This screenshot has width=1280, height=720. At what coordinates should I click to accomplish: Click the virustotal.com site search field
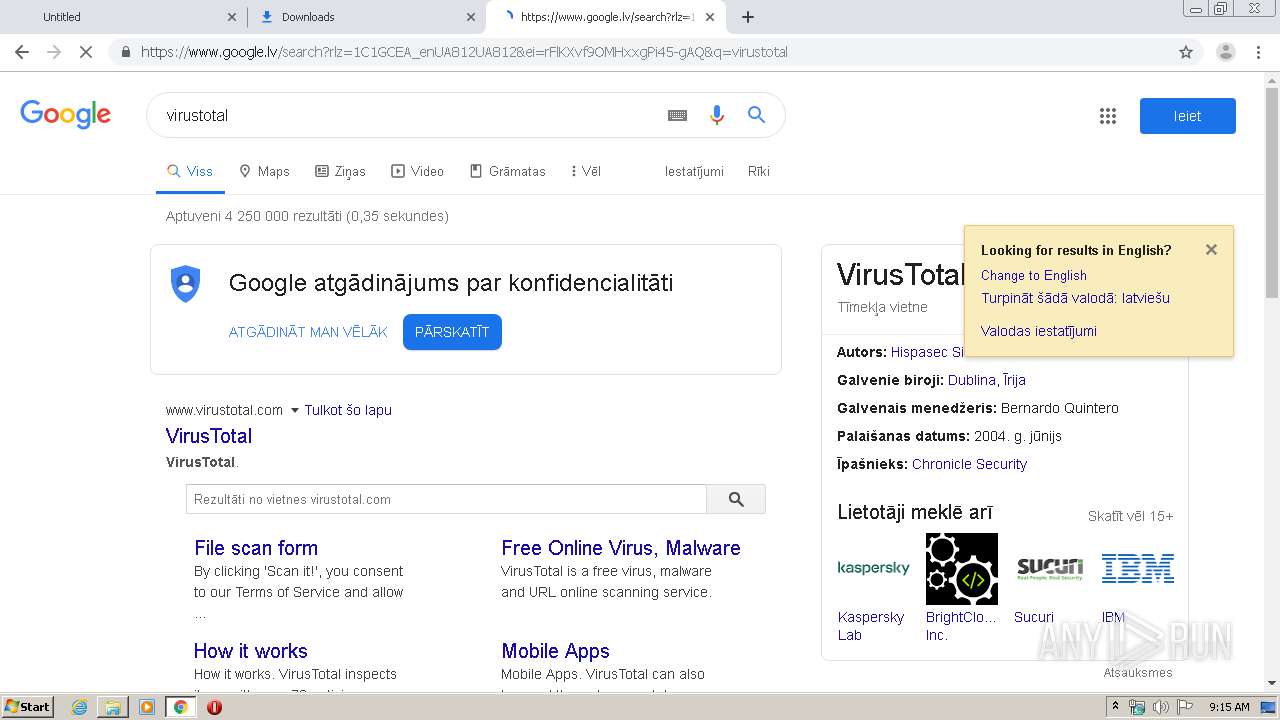(446, 499)
